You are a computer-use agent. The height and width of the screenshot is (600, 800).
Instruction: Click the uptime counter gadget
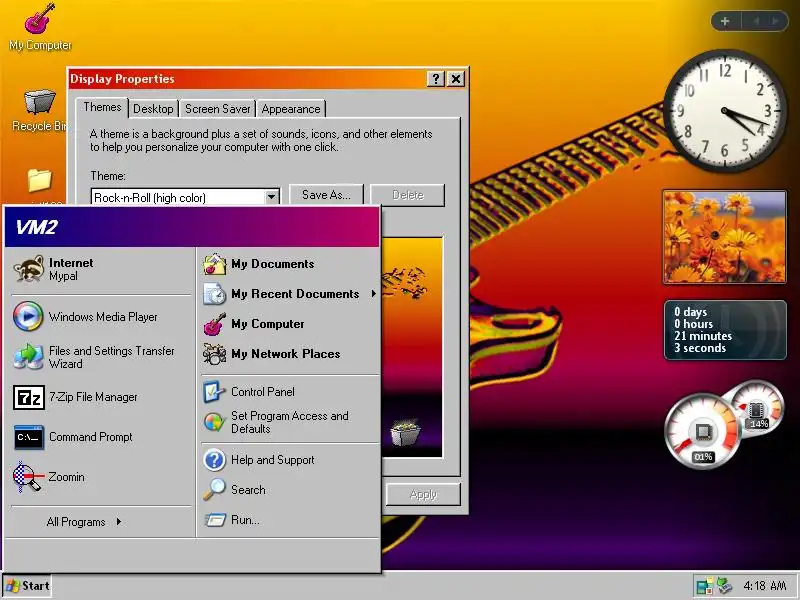coord(725,330)
